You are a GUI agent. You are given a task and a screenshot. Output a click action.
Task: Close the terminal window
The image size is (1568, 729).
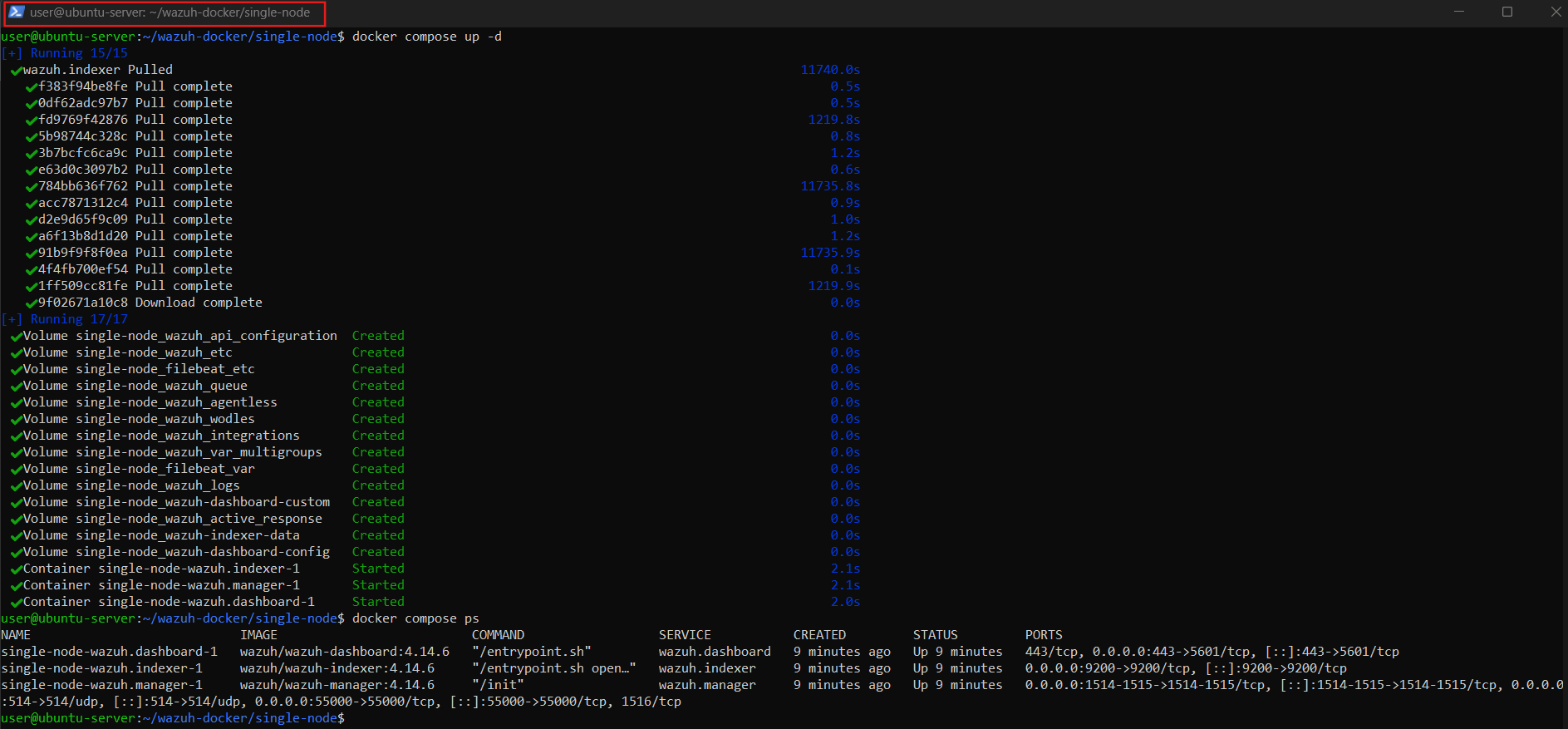[1556, 12]
